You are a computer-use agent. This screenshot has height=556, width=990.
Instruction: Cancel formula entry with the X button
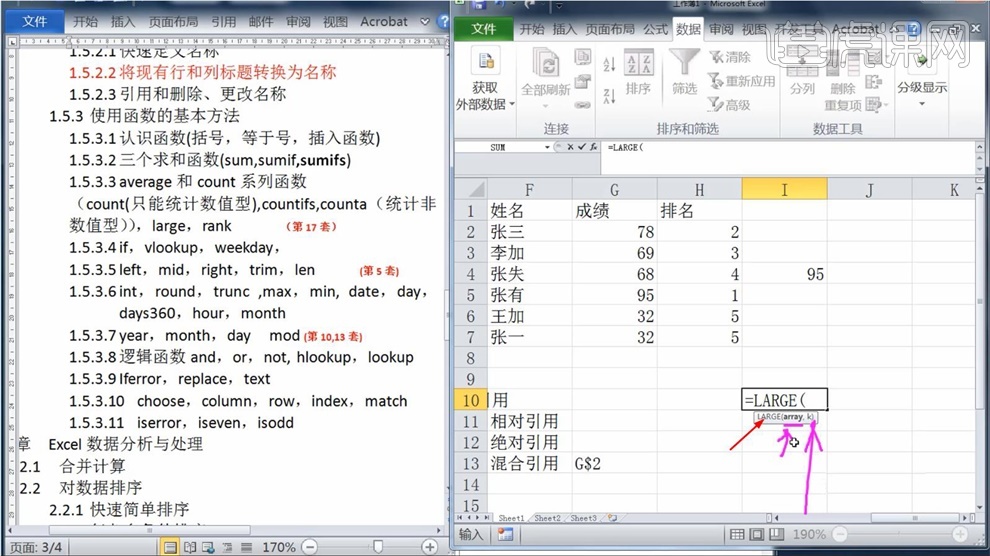pos(570,147)
